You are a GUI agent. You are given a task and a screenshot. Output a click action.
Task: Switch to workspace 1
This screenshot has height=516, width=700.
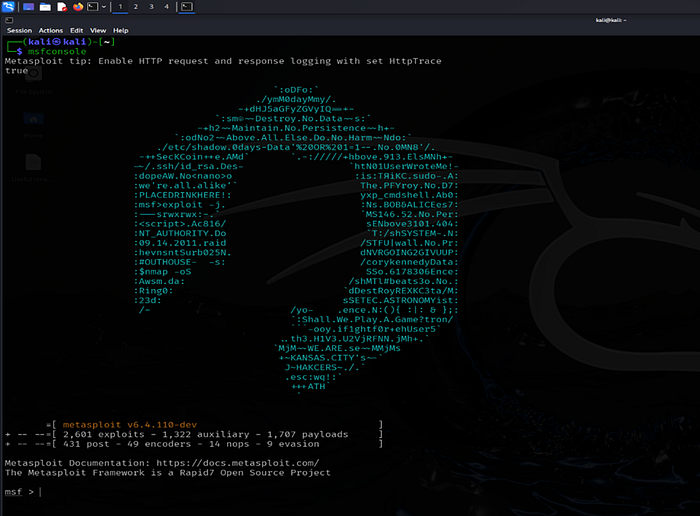coord(120,7)
